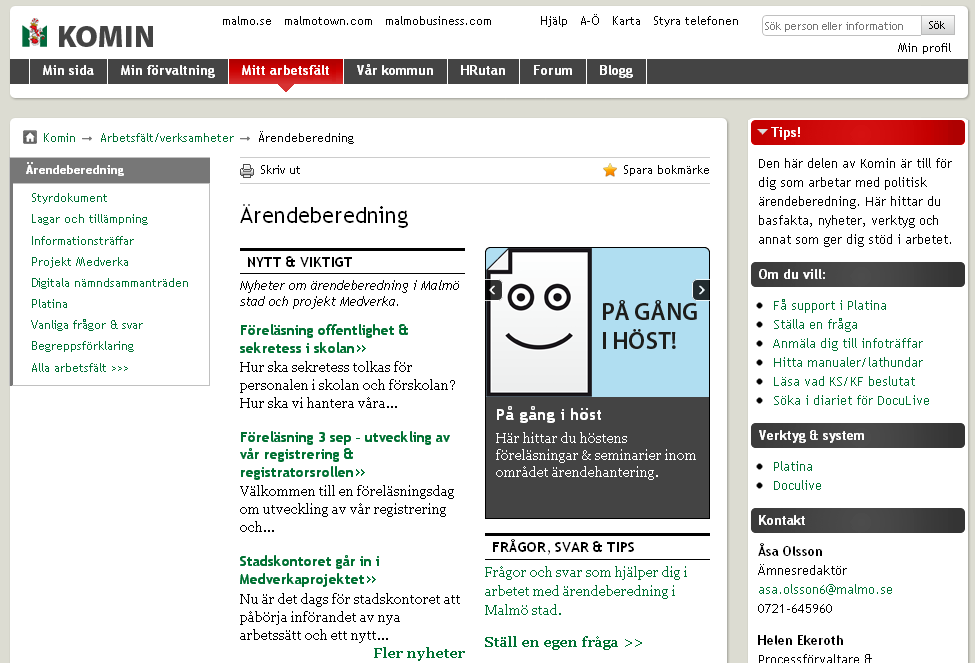Open Söka i diariet för DocuLive
Viewport: 975px width, 663px height.
[x=851, y=401]
